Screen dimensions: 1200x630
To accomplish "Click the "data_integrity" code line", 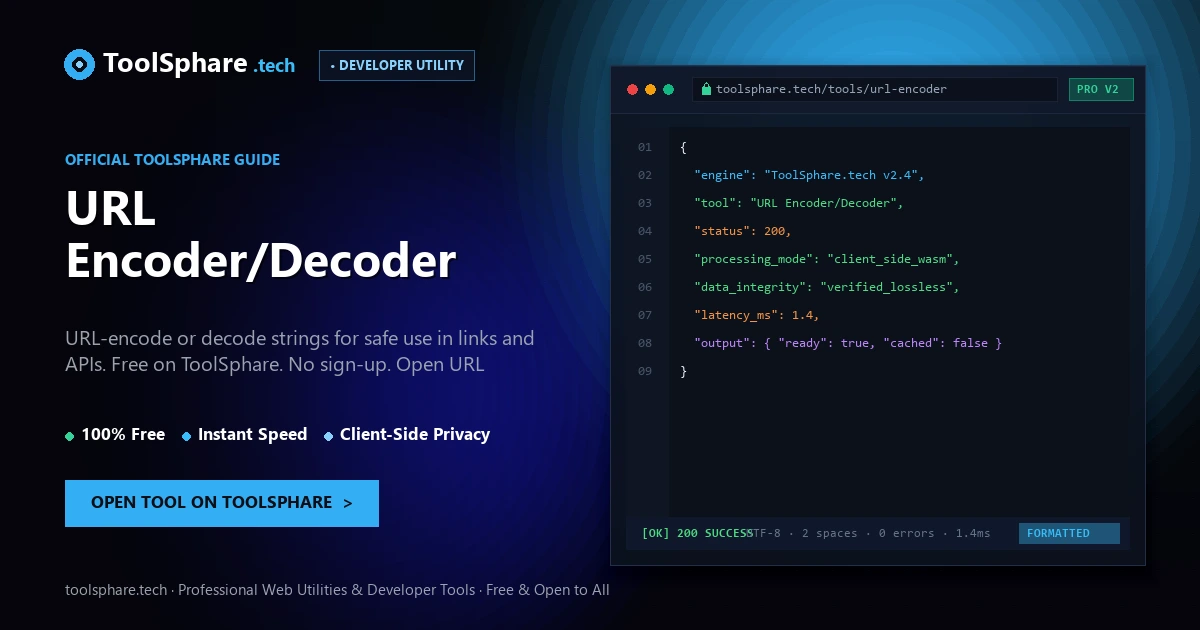I will [827, 287].
